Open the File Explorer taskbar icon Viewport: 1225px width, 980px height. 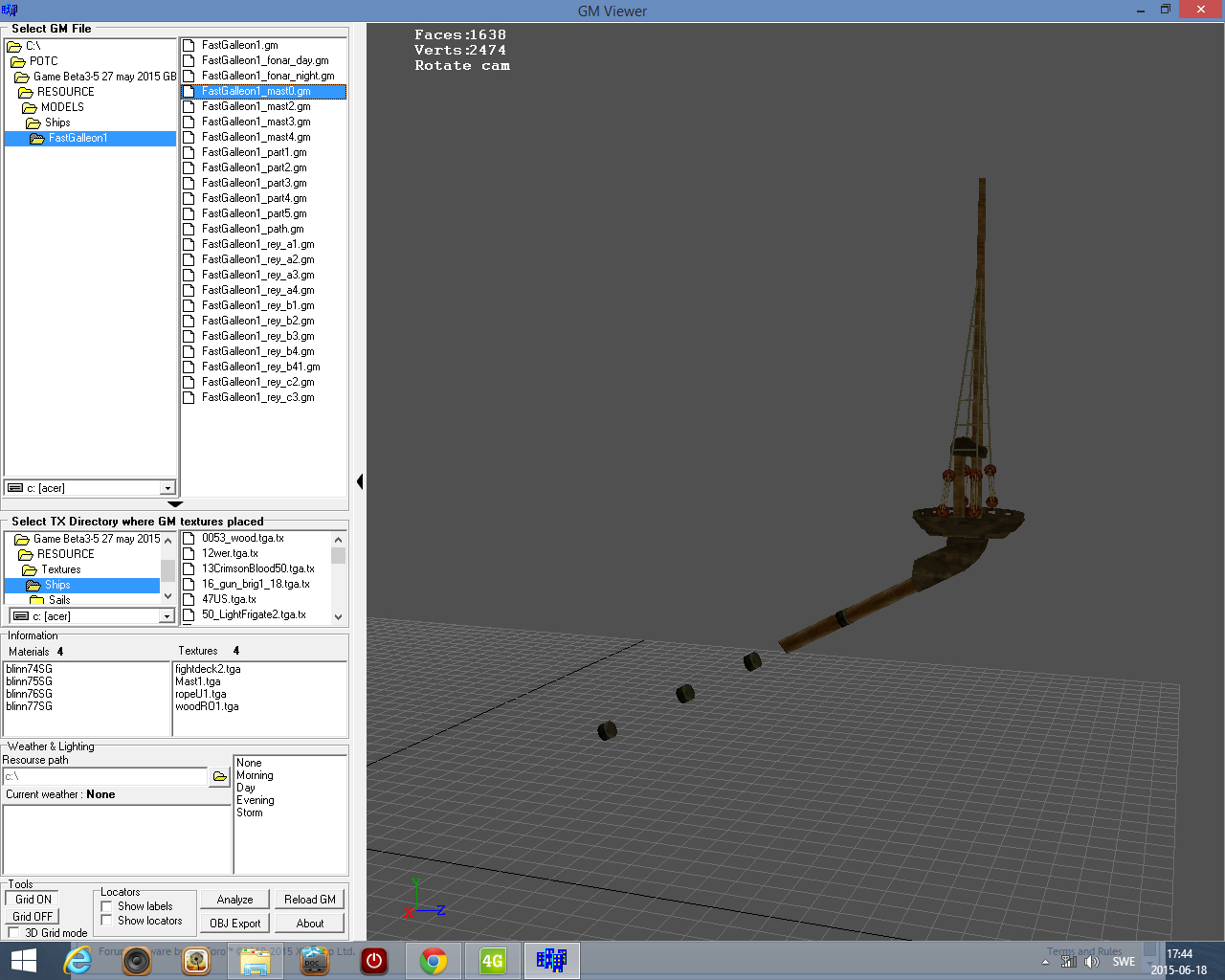(x=256, y=961)
